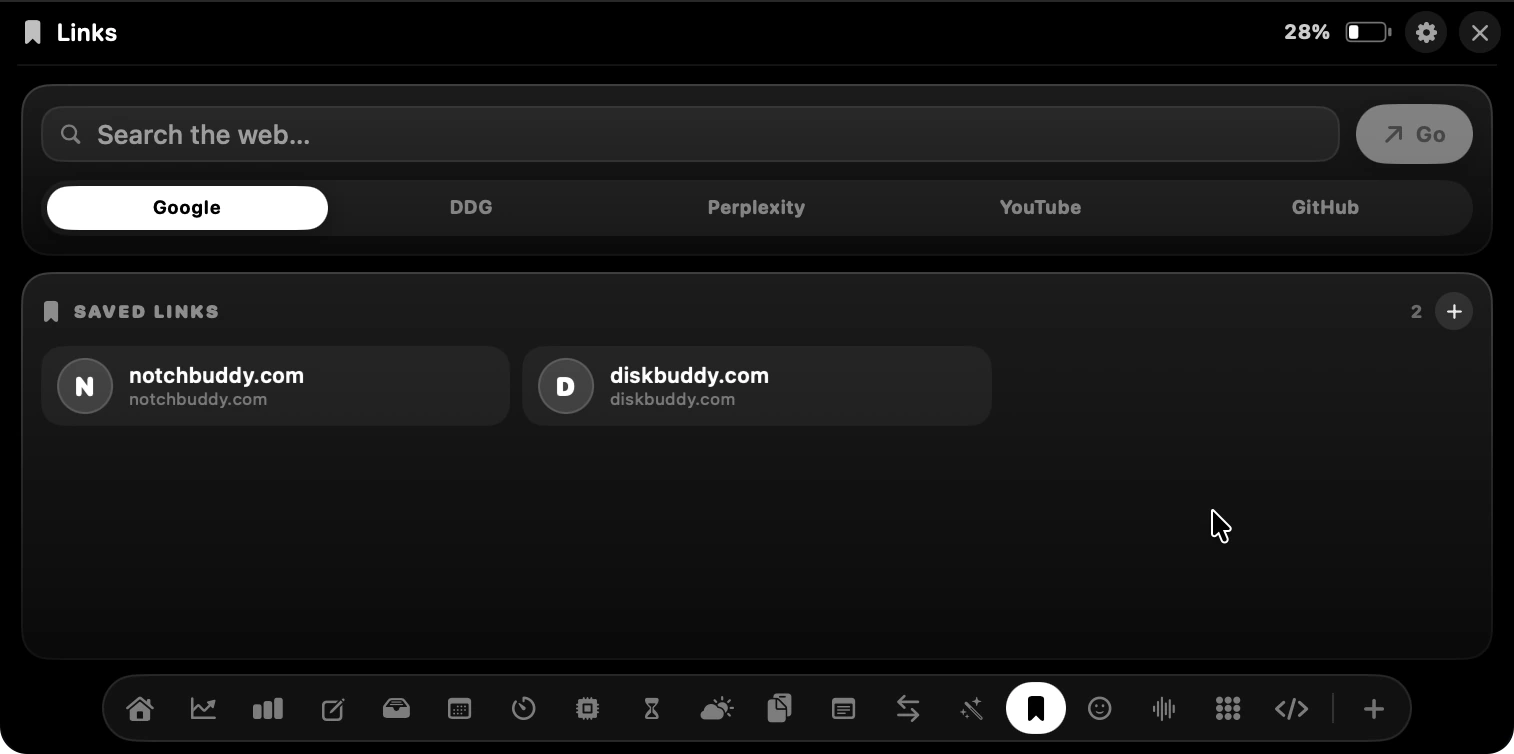Open the clipboard documents widget

click(780, 709)
